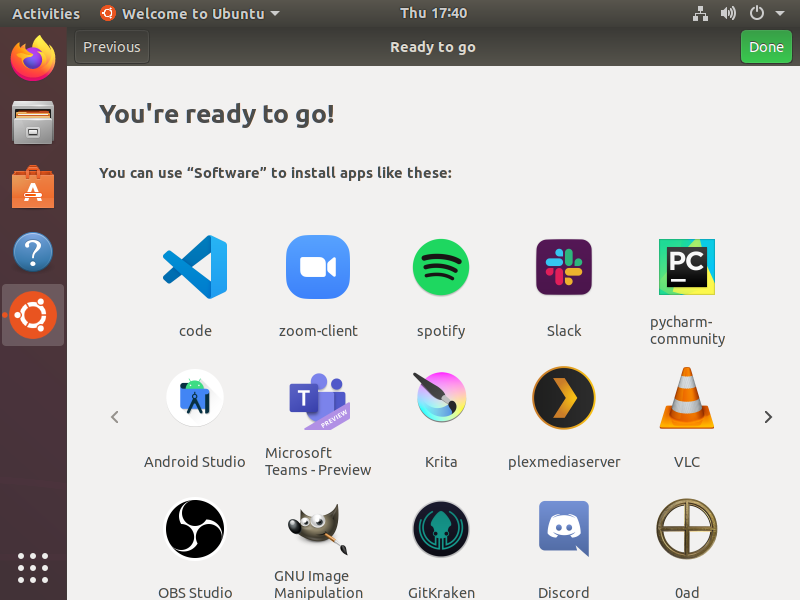This screenshot has height=600, width=800.
Task: Choose the 0ad game icon
Action: [687, 529]
